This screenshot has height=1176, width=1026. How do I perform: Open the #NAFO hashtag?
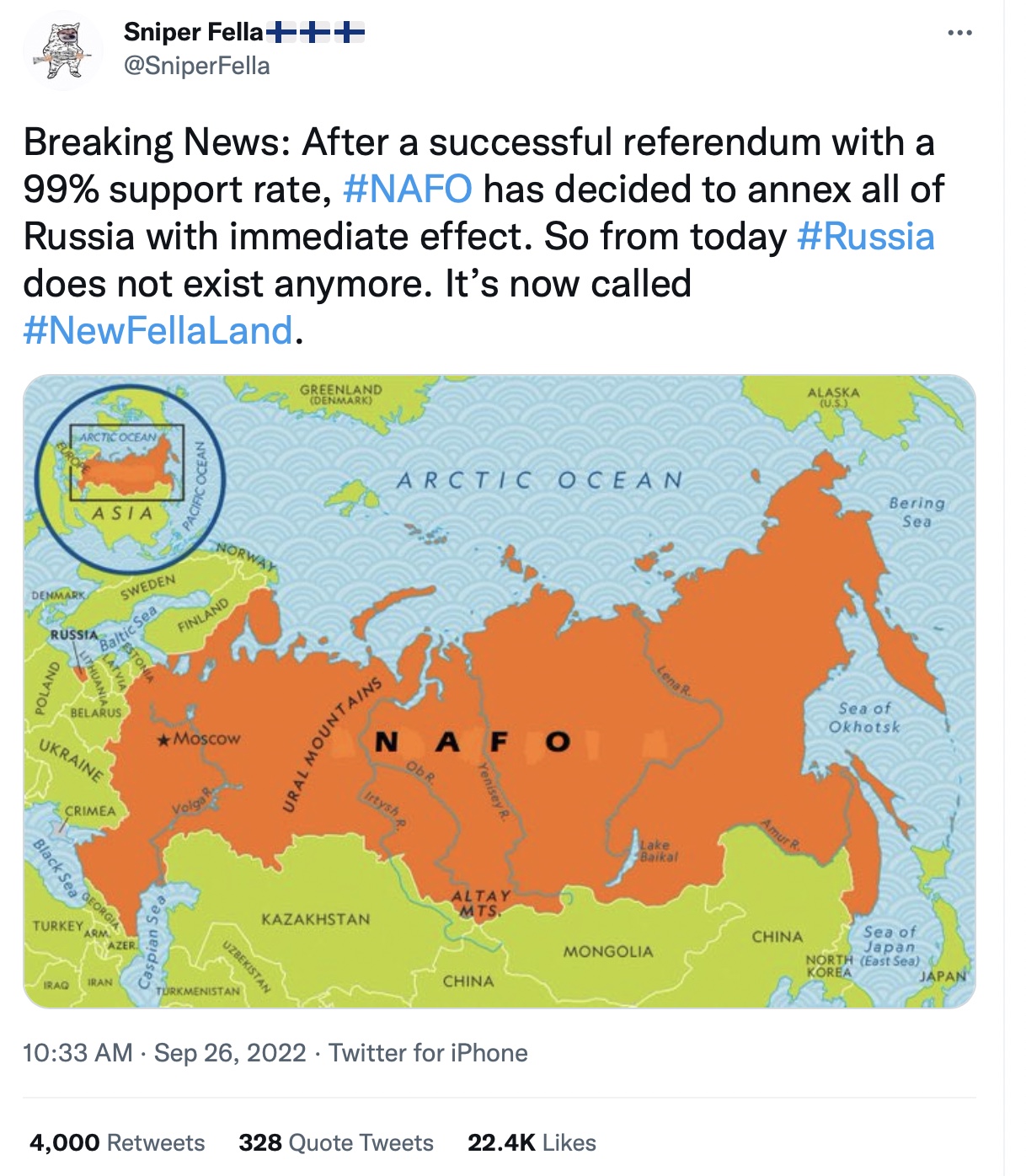pos(408,189)
